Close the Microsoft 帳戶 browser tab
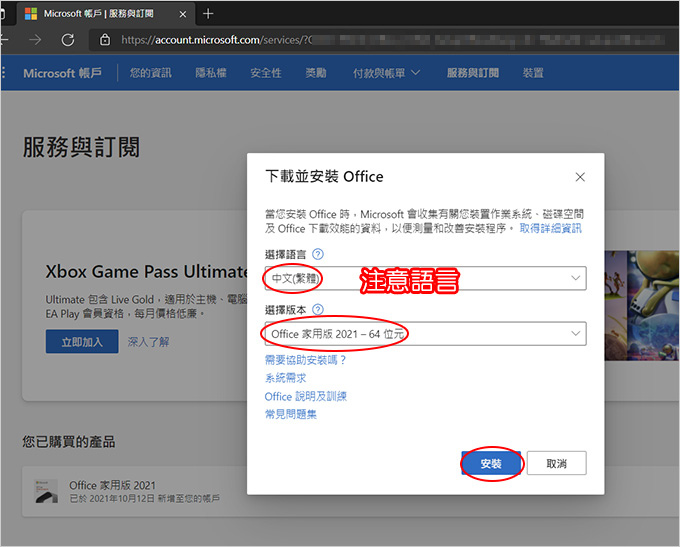The height and width of the screenshot is (547, 680). point(183,14)
